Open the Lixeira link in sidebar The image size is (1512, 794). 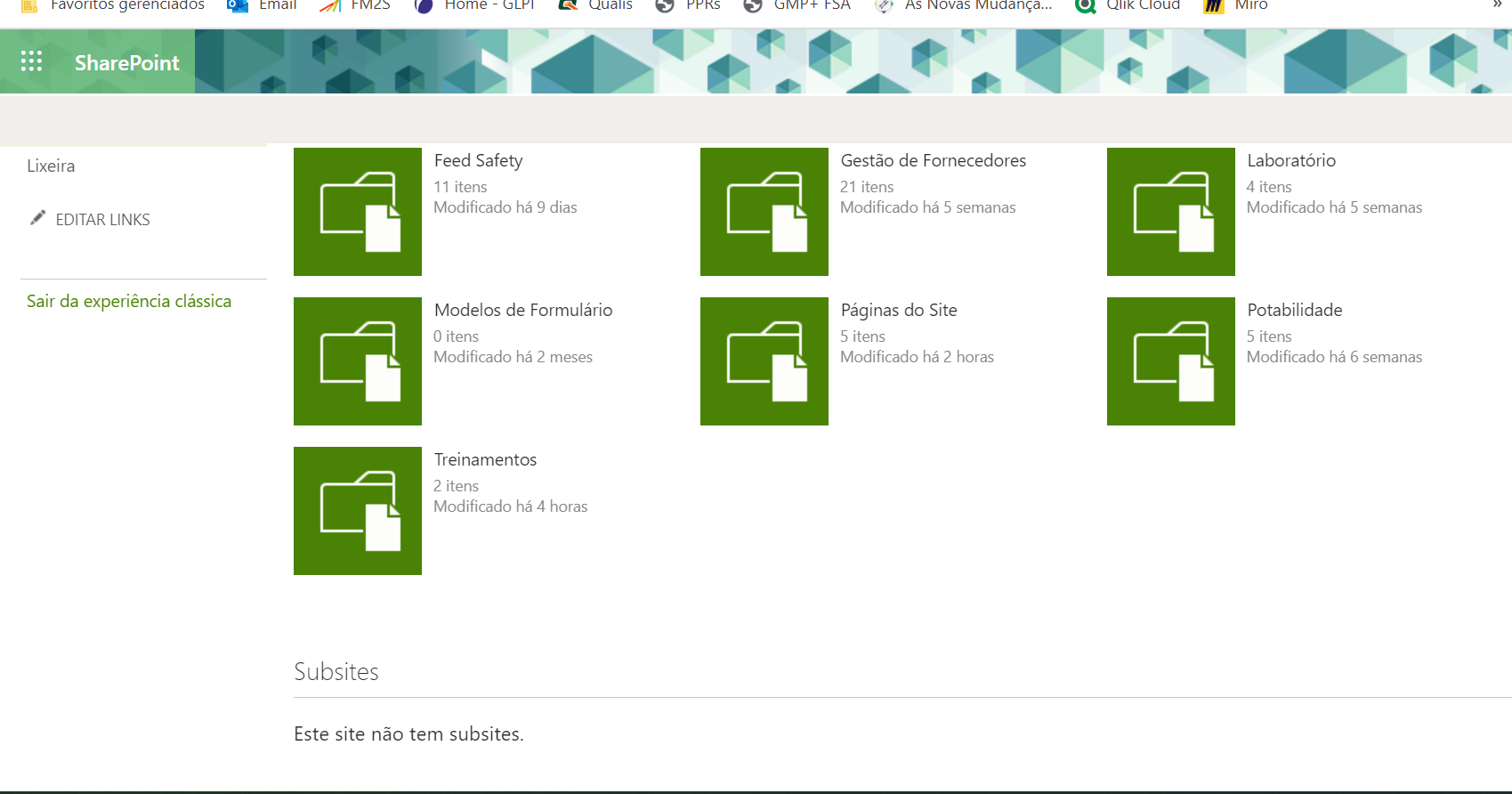tap(51, 166)
